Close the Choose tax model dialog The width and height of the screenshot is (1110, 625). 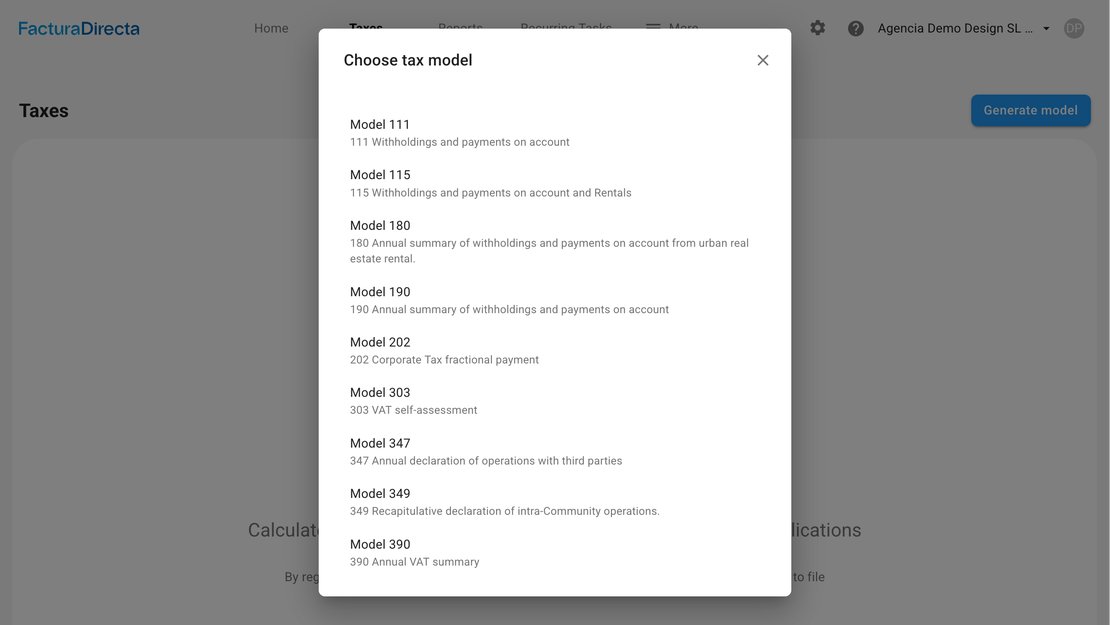pos(763,60)
